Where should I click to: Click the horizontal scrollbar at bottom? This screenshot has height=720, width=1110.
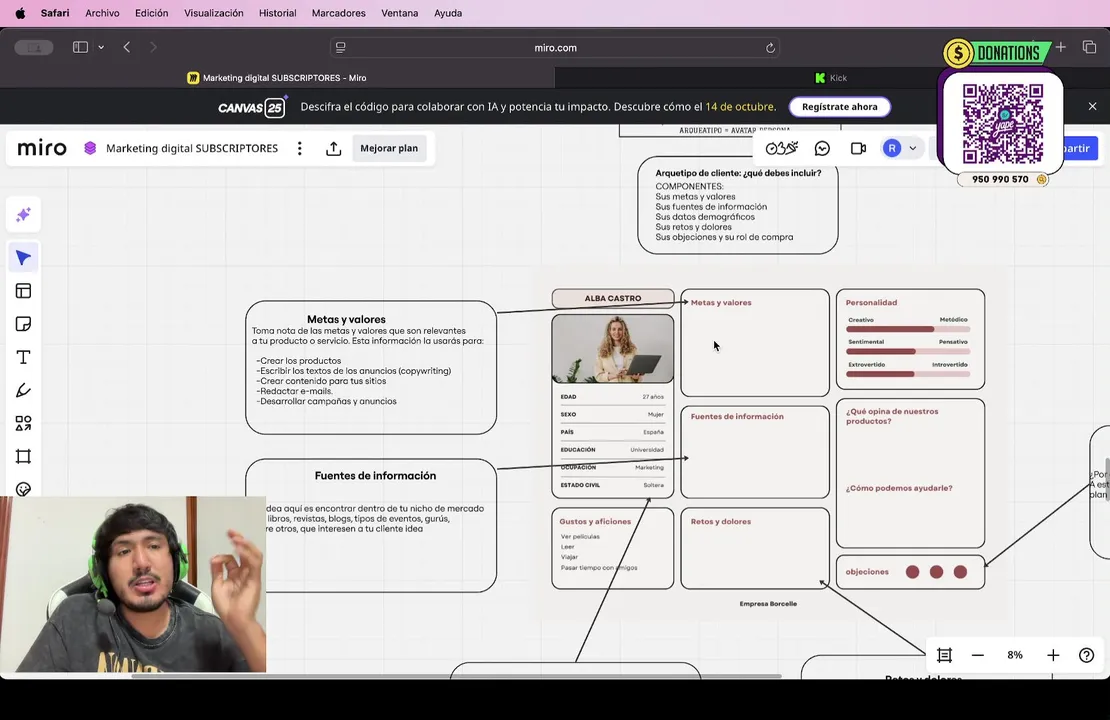click(457, 676)
